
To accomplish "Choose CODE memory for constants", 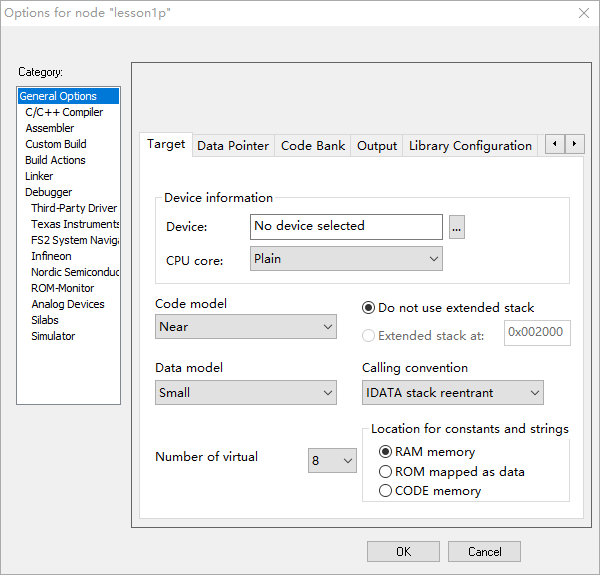I will click(429, 491).
